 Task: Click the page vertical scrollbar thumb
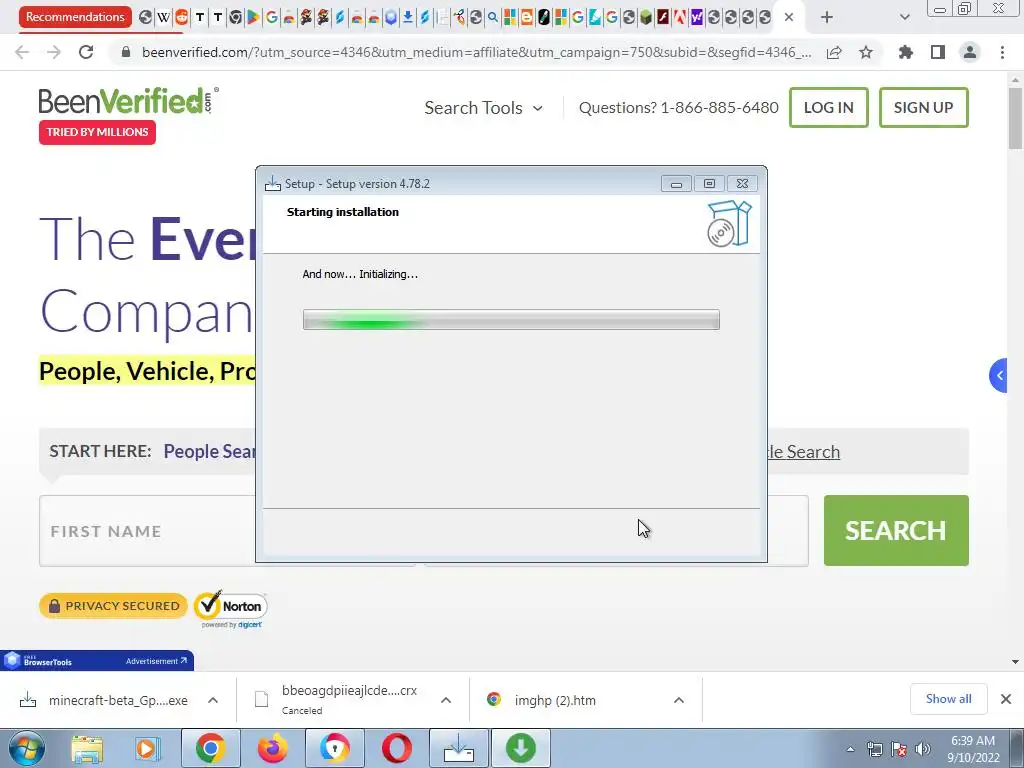click(1015, 118)
